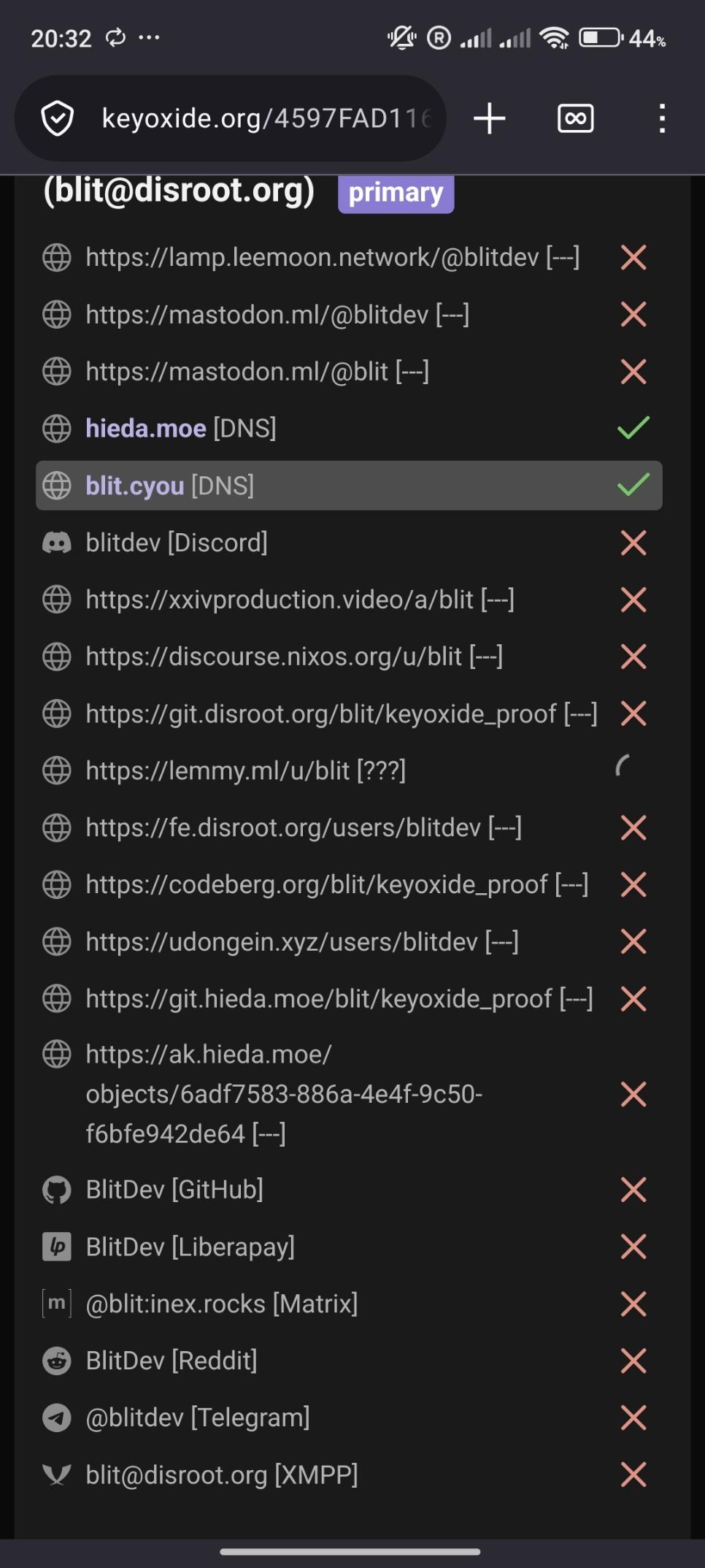
Task: Select the codeberg.org keyoxide_proof entry
Action: [x=336, y=884]
